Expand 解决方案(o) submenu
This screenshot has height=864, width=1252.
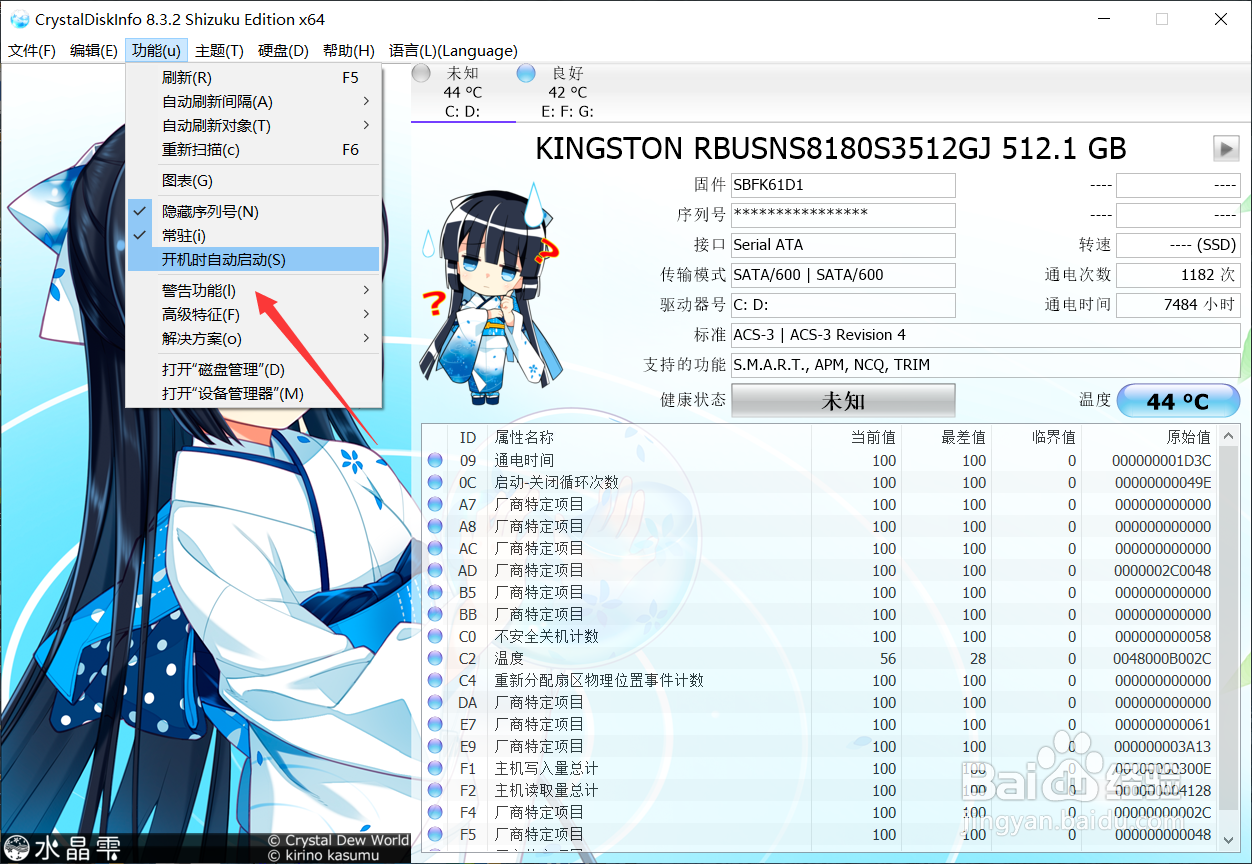[254, 339]
